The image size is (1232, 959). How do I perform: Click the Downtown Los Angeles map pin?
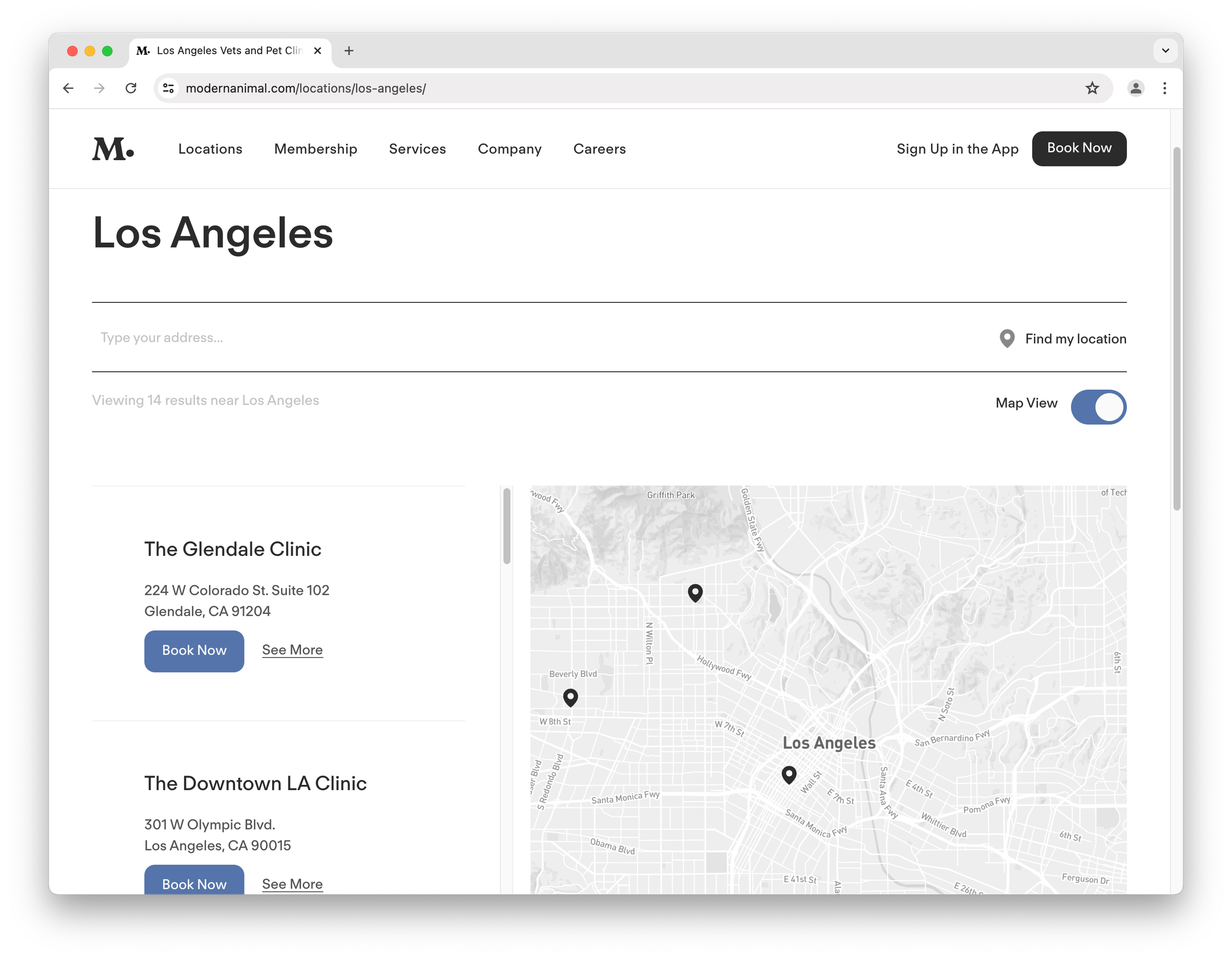(x=789, y=774)
